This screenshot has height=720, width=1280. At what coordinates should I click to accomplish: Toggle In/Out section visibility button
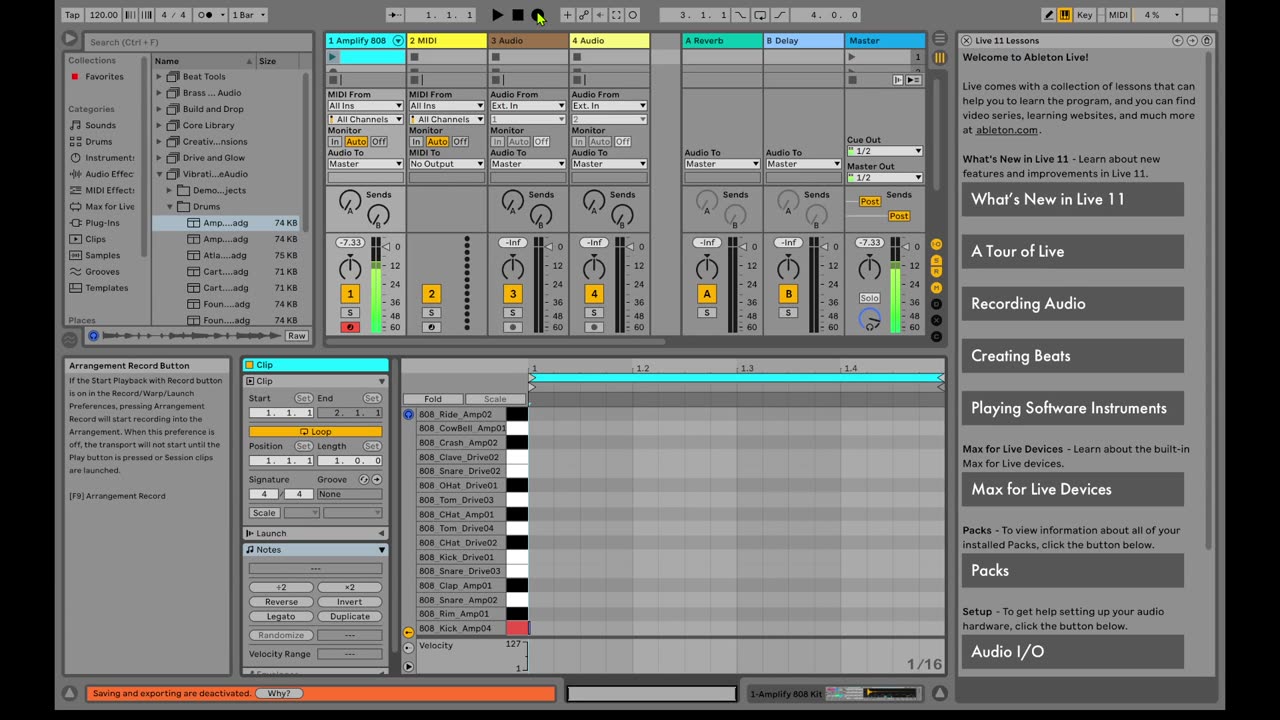click(936, 244)
